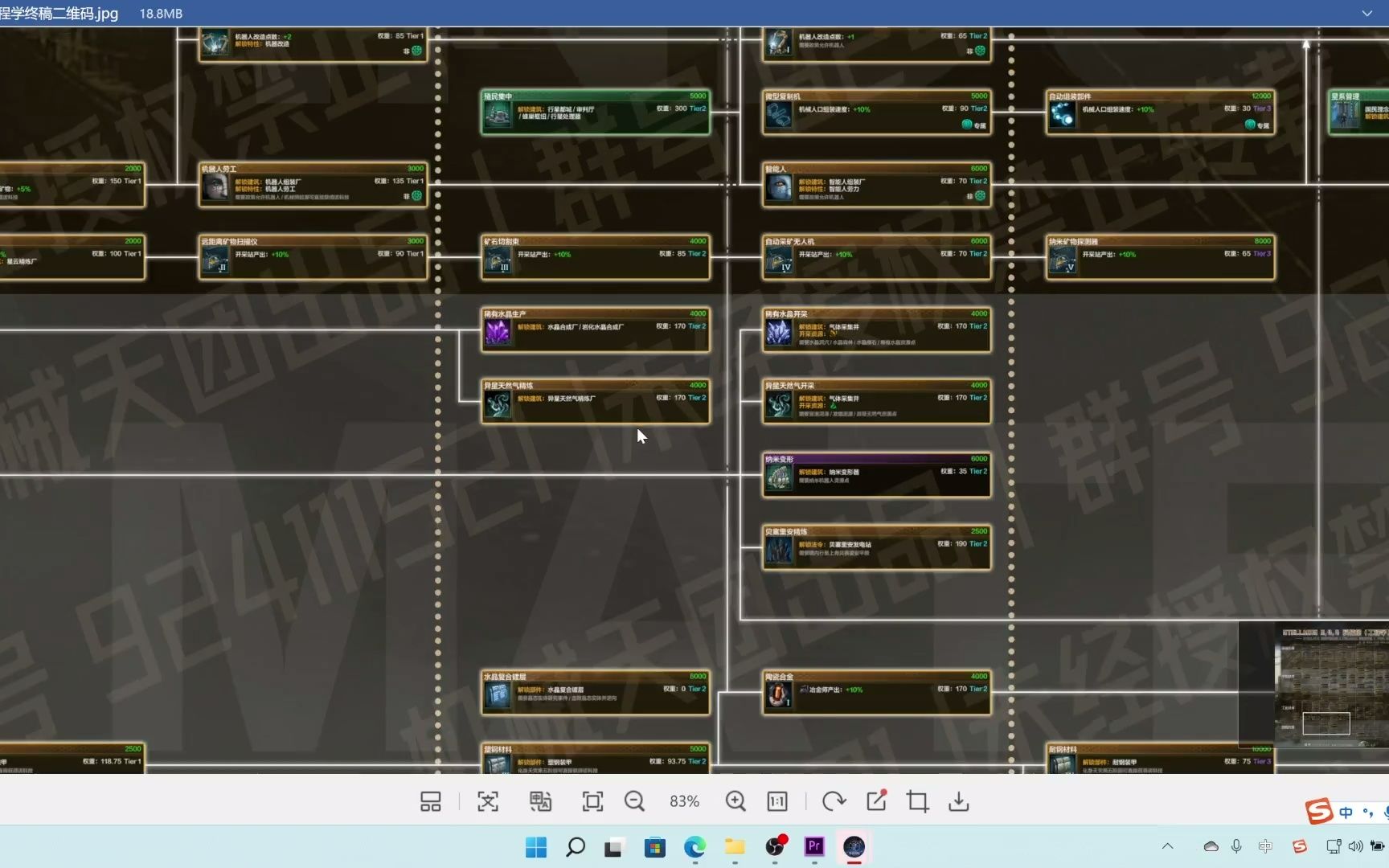Click the translate image text icon
The height and width of the screenshot is (868, 1389).
click(540, 801)
